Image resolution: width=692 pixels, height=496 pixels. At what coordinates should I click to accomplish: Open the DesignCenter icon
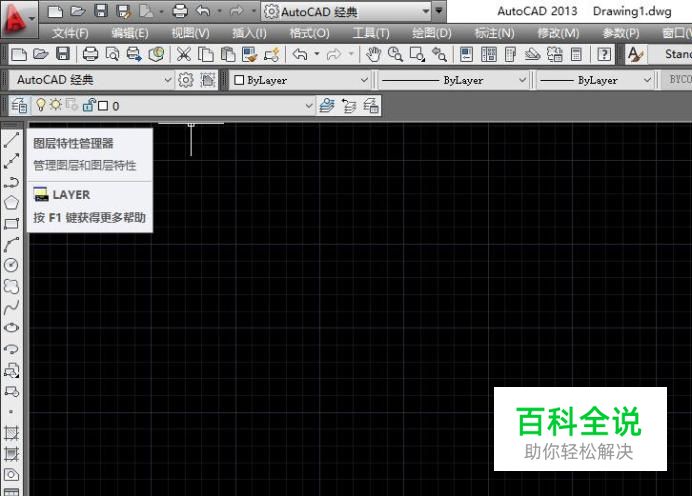pos(489,55)
